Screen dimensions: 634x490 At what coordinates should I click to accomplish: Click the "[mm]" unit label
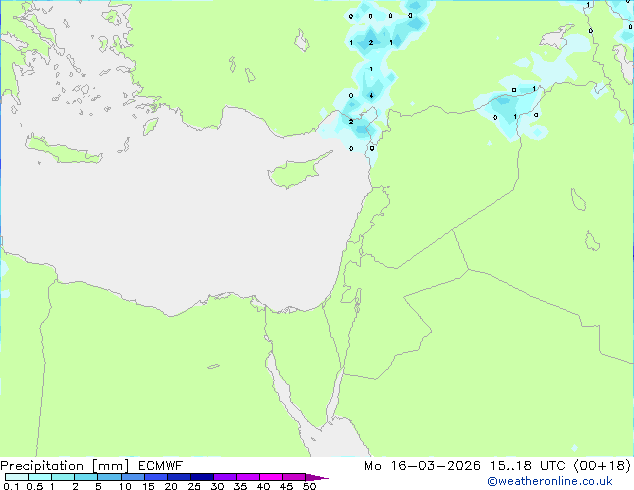point(110,466)
